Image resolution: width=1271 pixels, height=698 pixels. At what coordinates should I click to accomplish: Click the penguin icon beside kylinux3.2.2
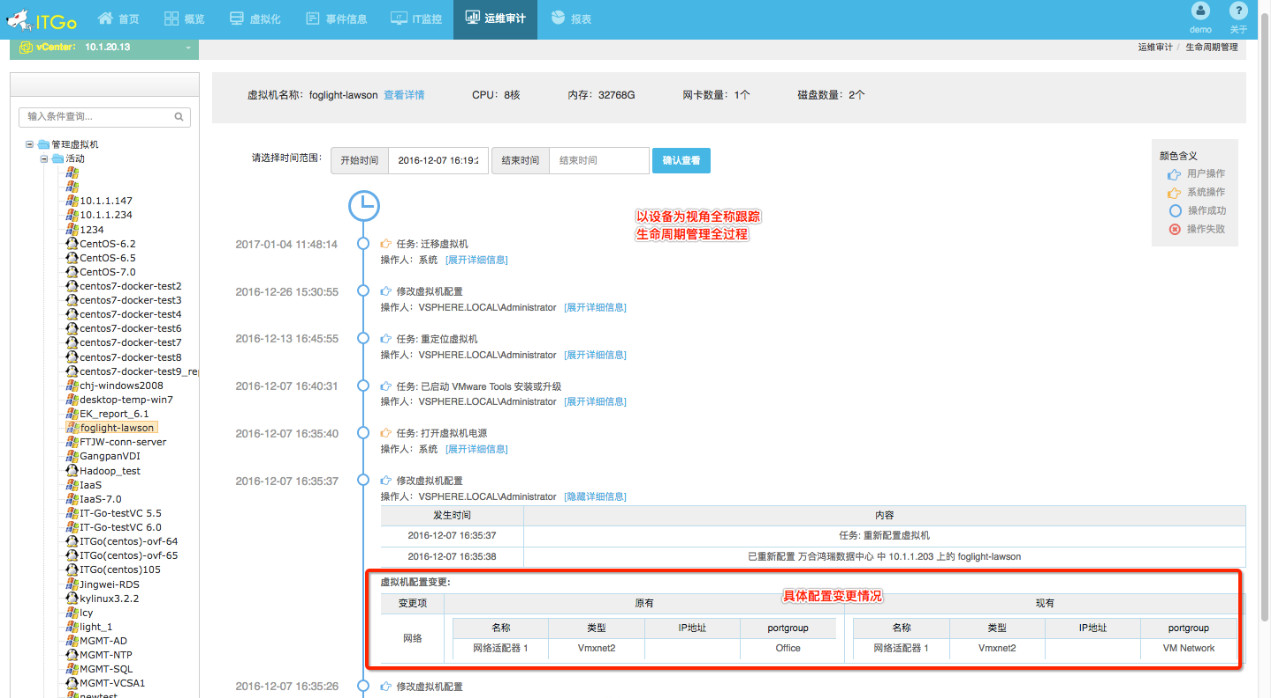click(72, 598)
